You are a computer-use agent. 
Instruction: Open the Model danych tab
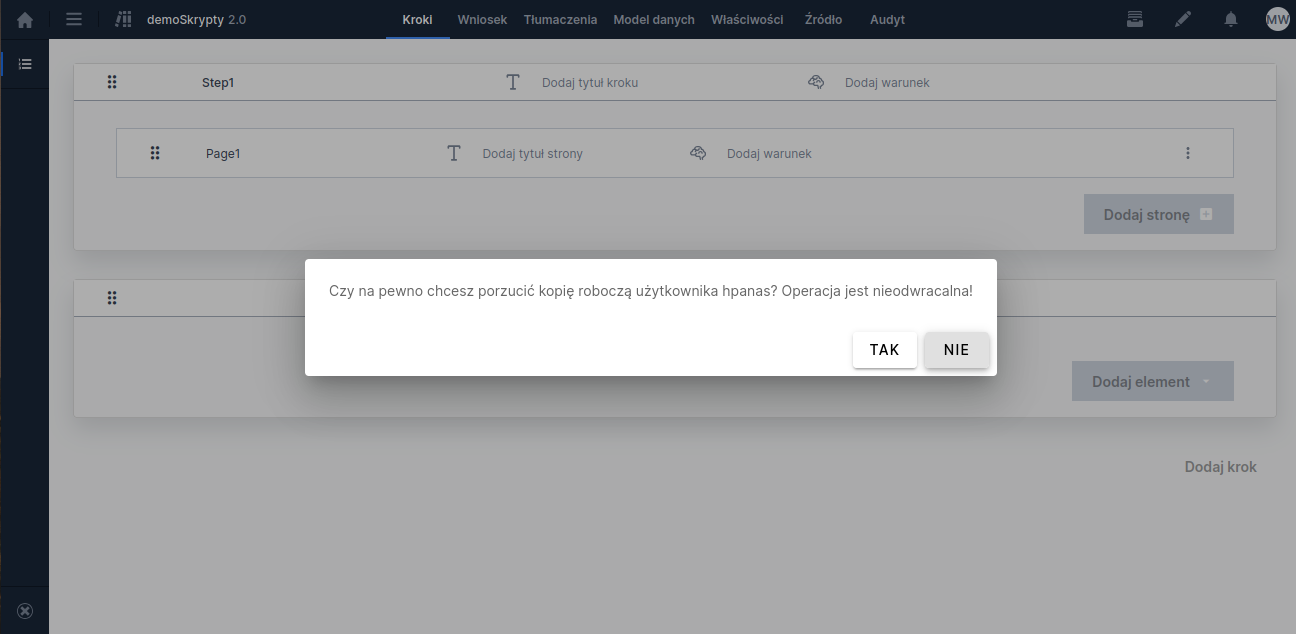654,19
